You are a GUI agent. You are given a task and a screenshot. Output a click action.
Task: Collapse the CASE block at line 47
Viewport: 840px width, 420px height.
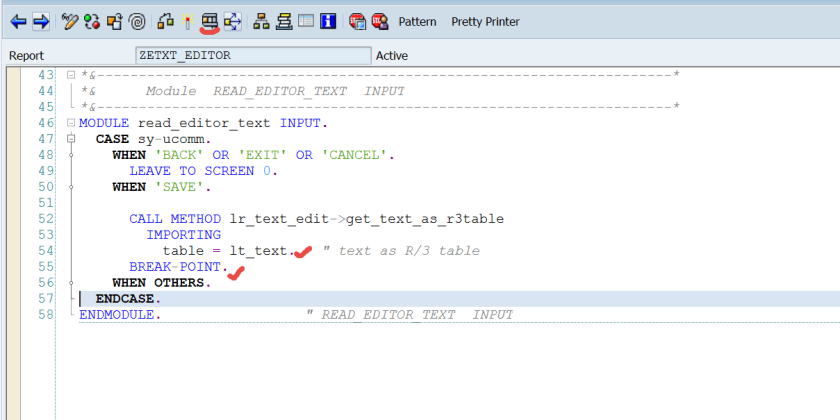pyautogui.click(x=70, y=139)
